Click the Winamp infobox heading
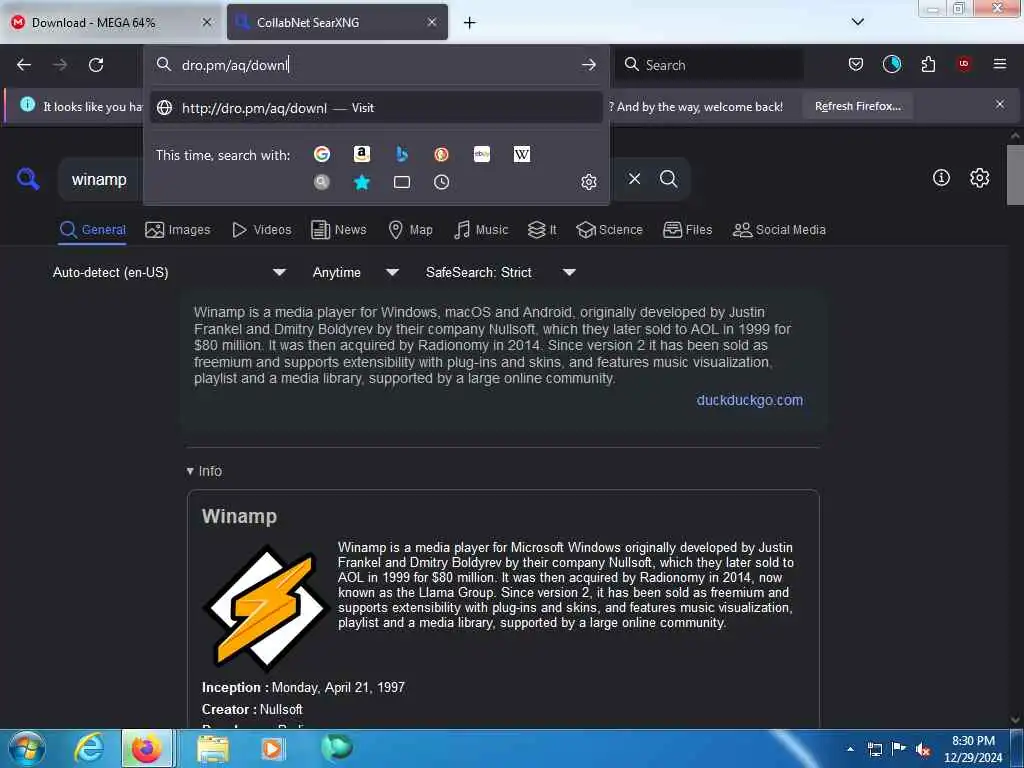1024x768 pixels. (240, 516)
